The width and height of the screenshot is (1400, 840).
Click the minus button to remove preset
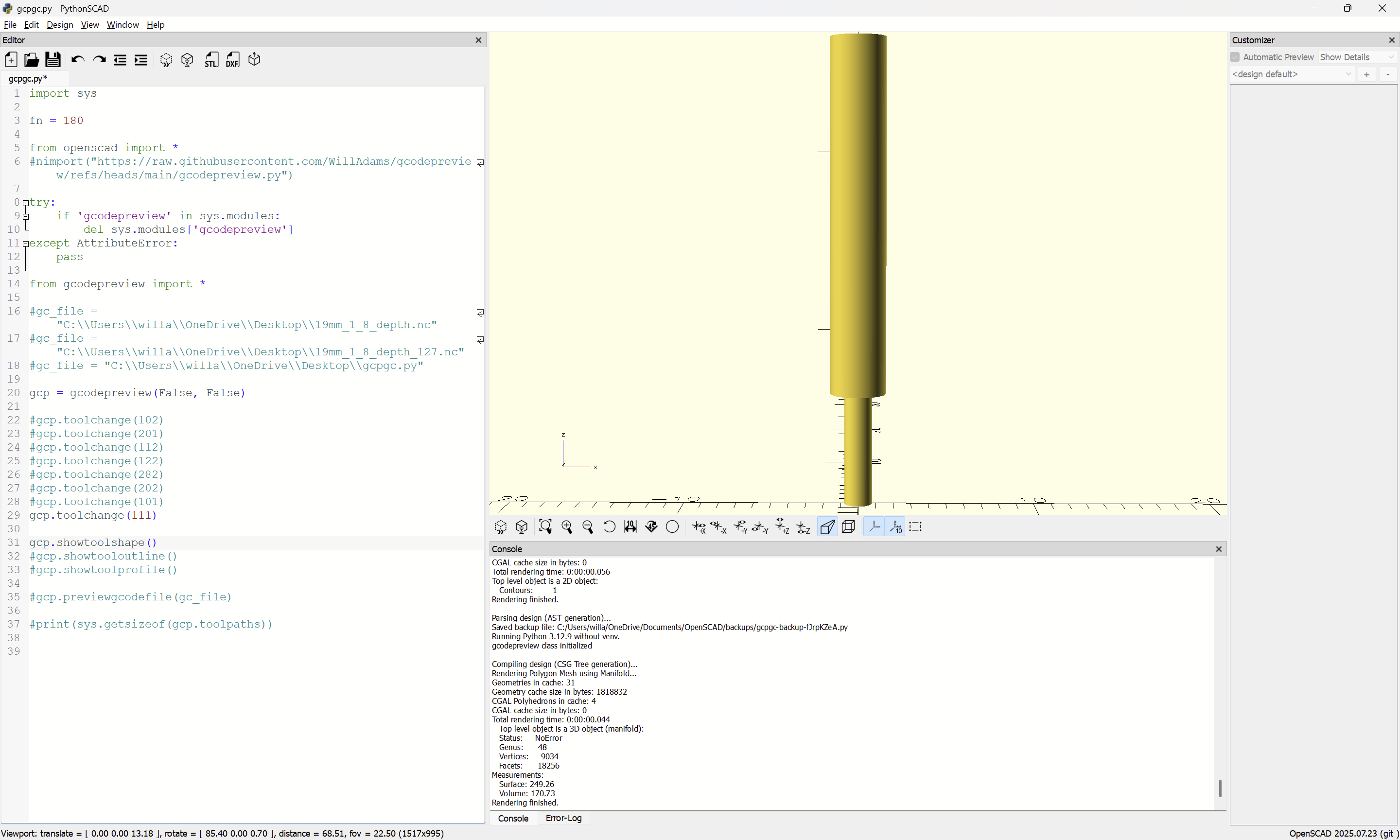tap(1387, 74)
